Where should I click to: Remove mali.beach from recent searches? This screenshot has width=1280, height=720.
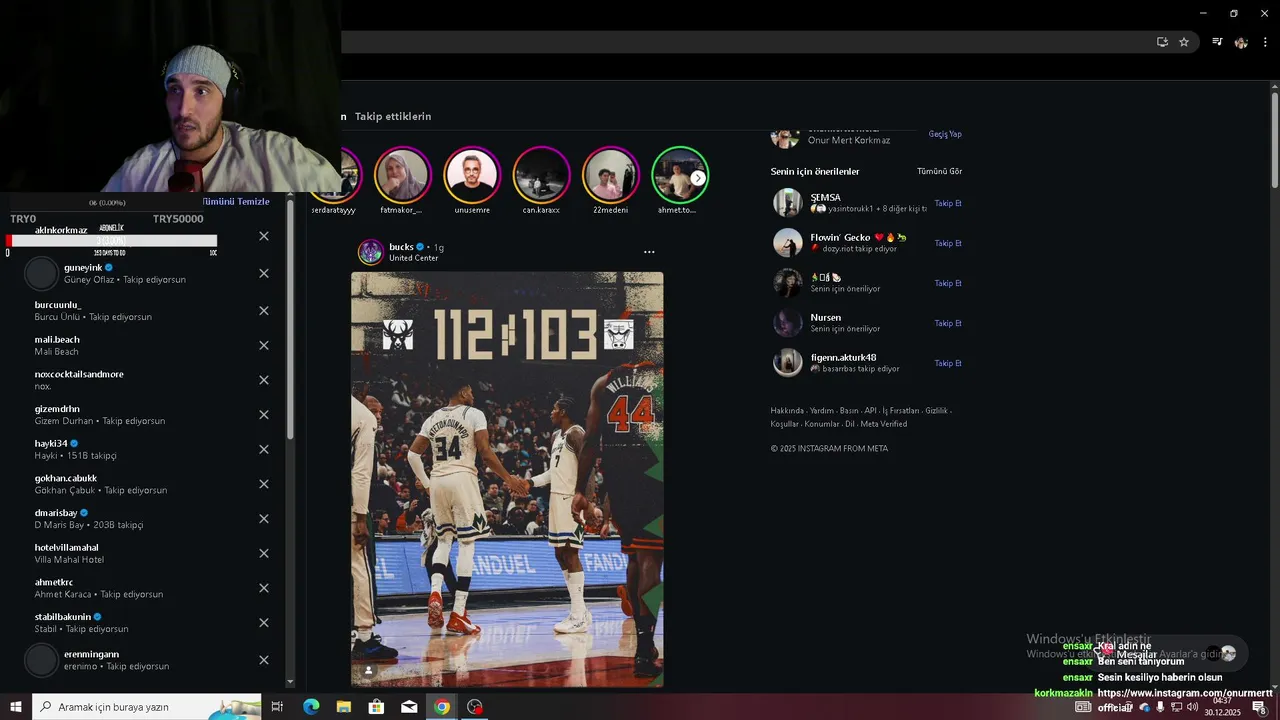264,345
